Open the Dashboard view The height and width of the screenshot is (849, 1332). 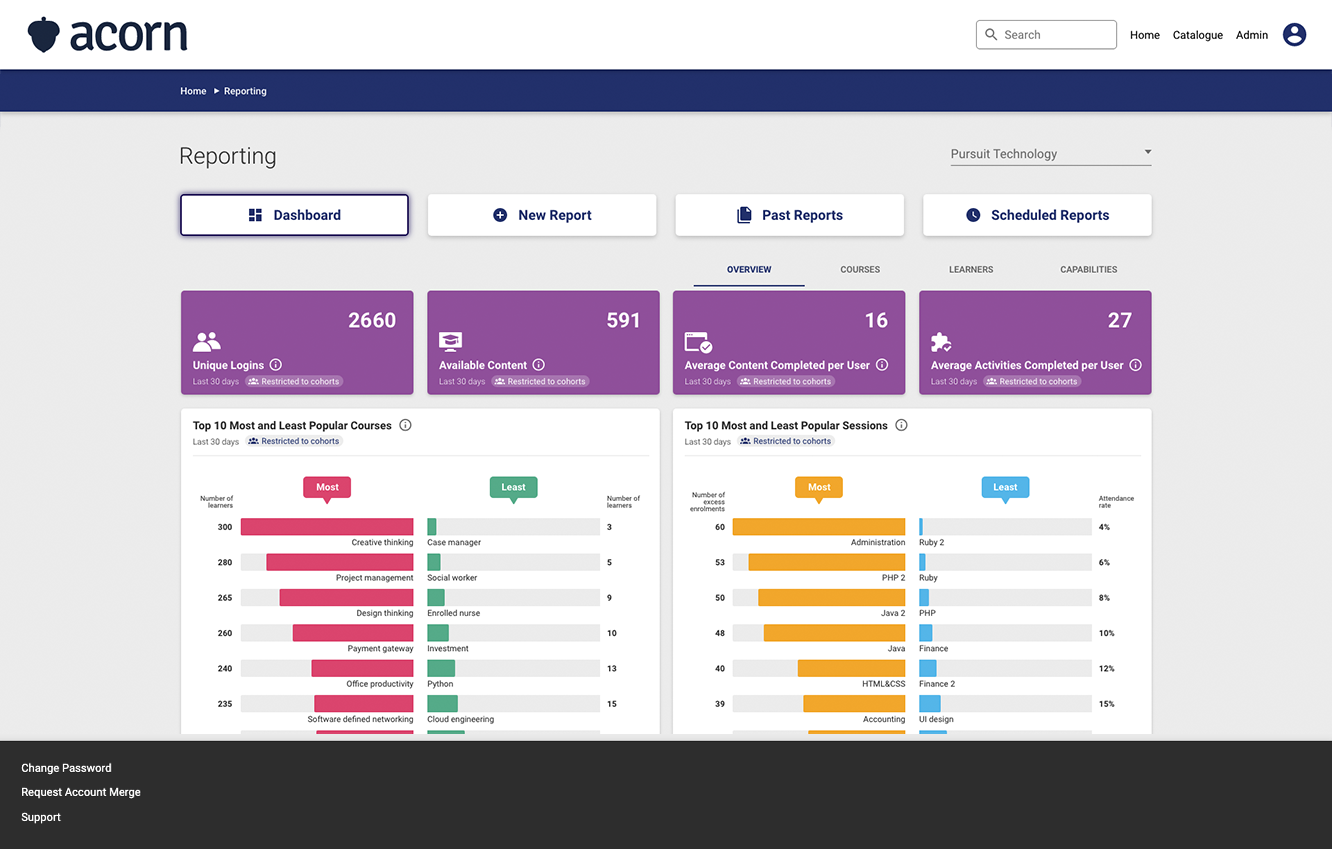(294, 215)
